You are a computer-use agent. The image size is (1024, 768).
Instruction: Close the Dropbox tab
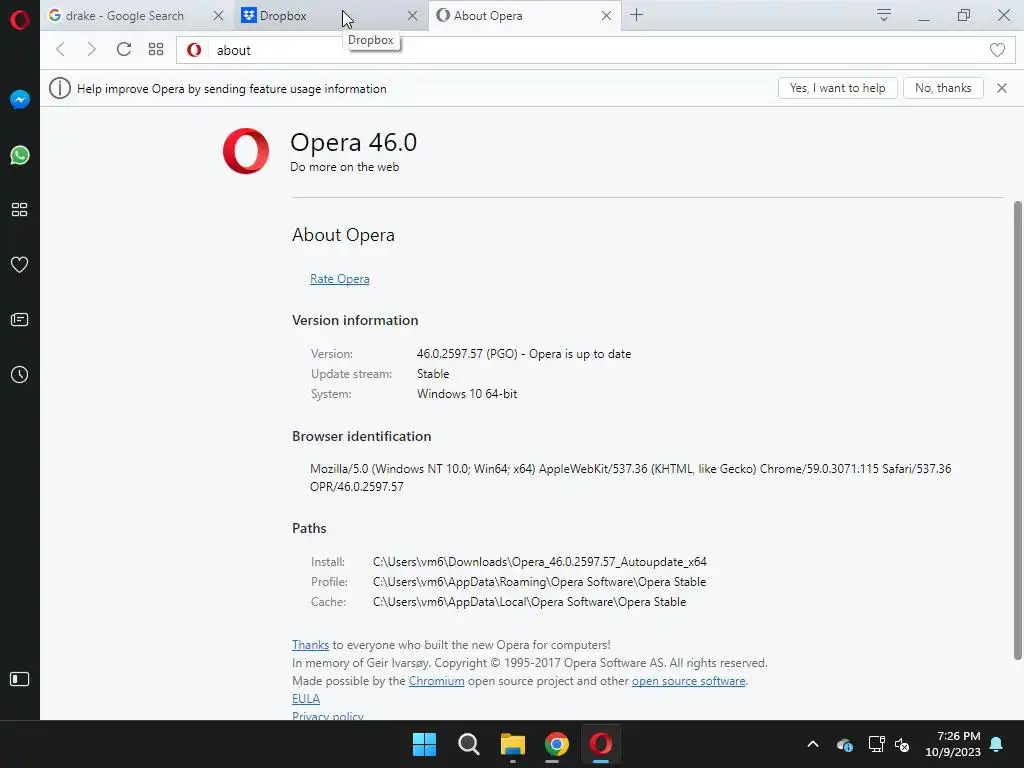tap(412, 16)
